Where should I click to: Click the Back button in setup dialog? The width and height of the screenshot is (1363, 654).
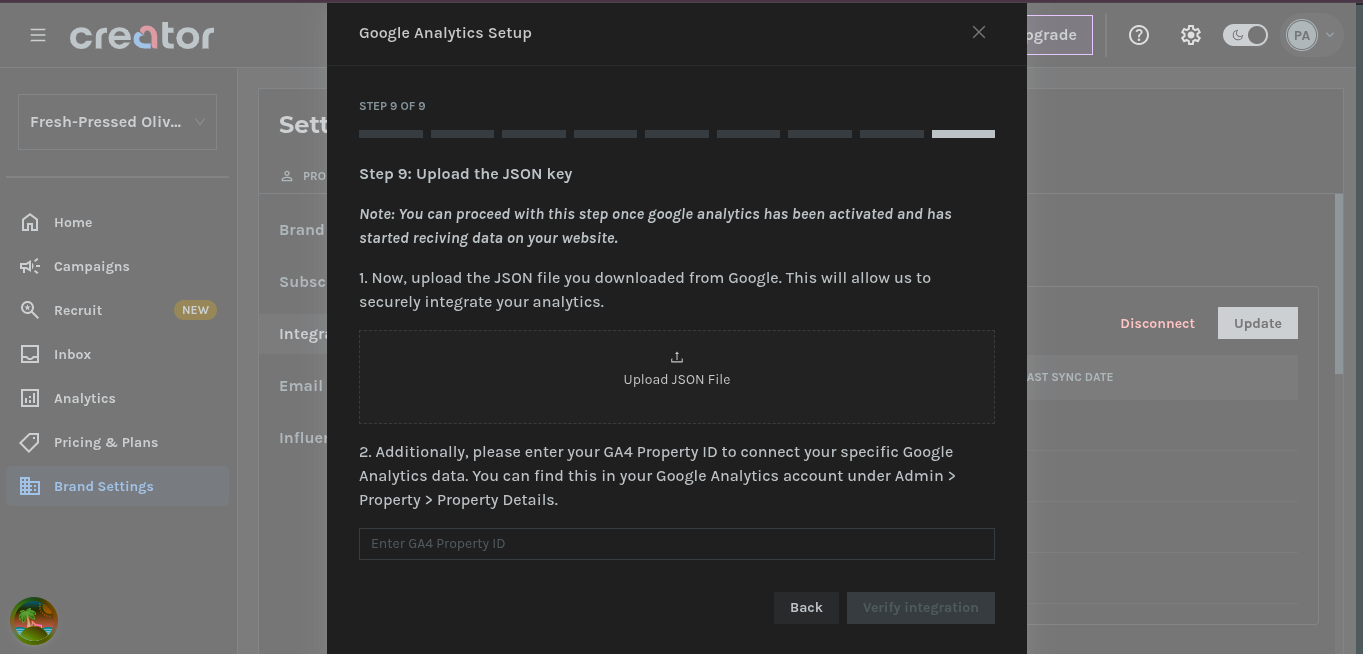[806, 608]
